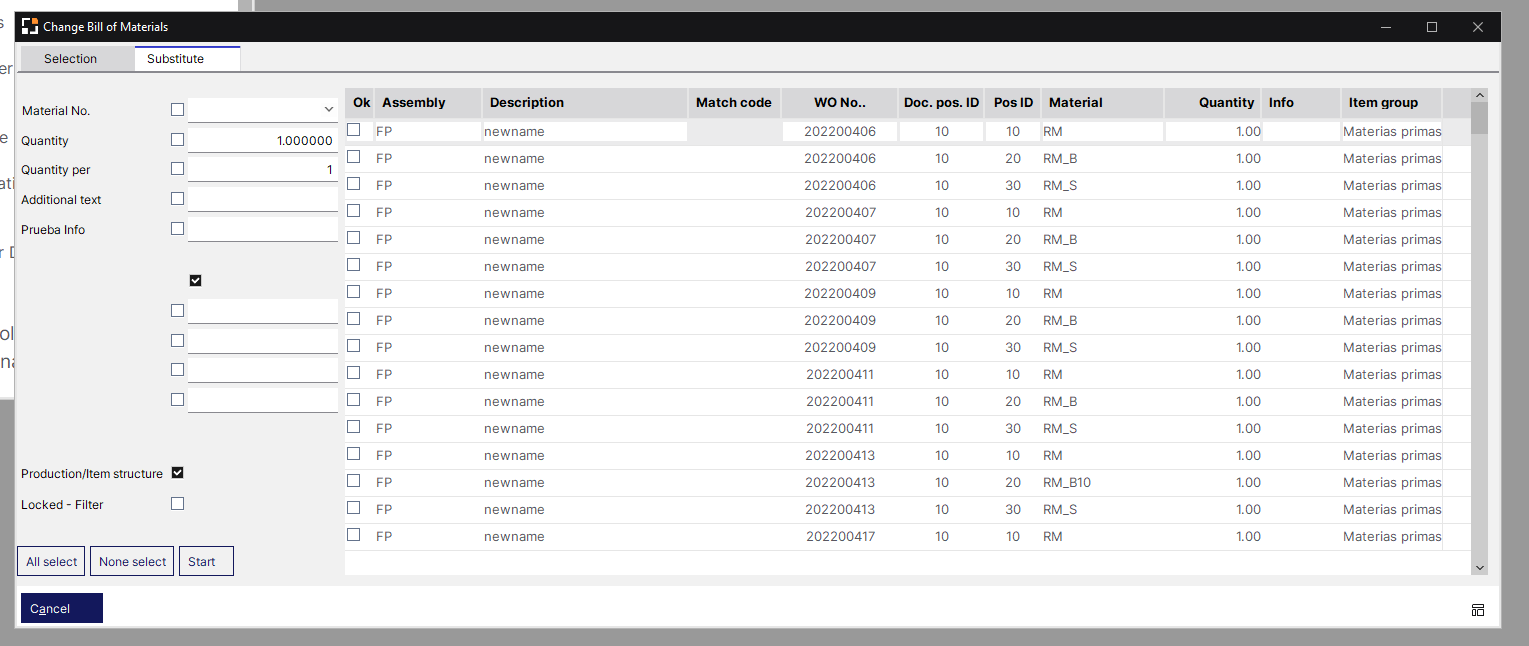Sort by the WO No.. column header
Viewport: 1529px width, 646px height.
(x=839, y=102)
